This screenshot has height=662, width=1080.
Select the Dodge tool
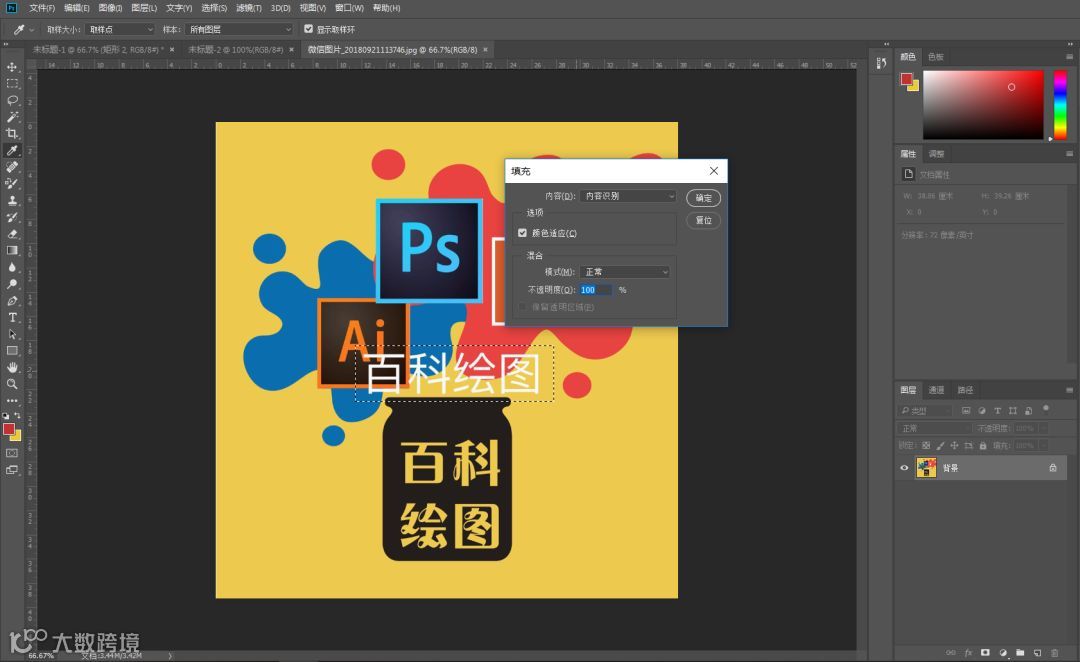(12, 284)
